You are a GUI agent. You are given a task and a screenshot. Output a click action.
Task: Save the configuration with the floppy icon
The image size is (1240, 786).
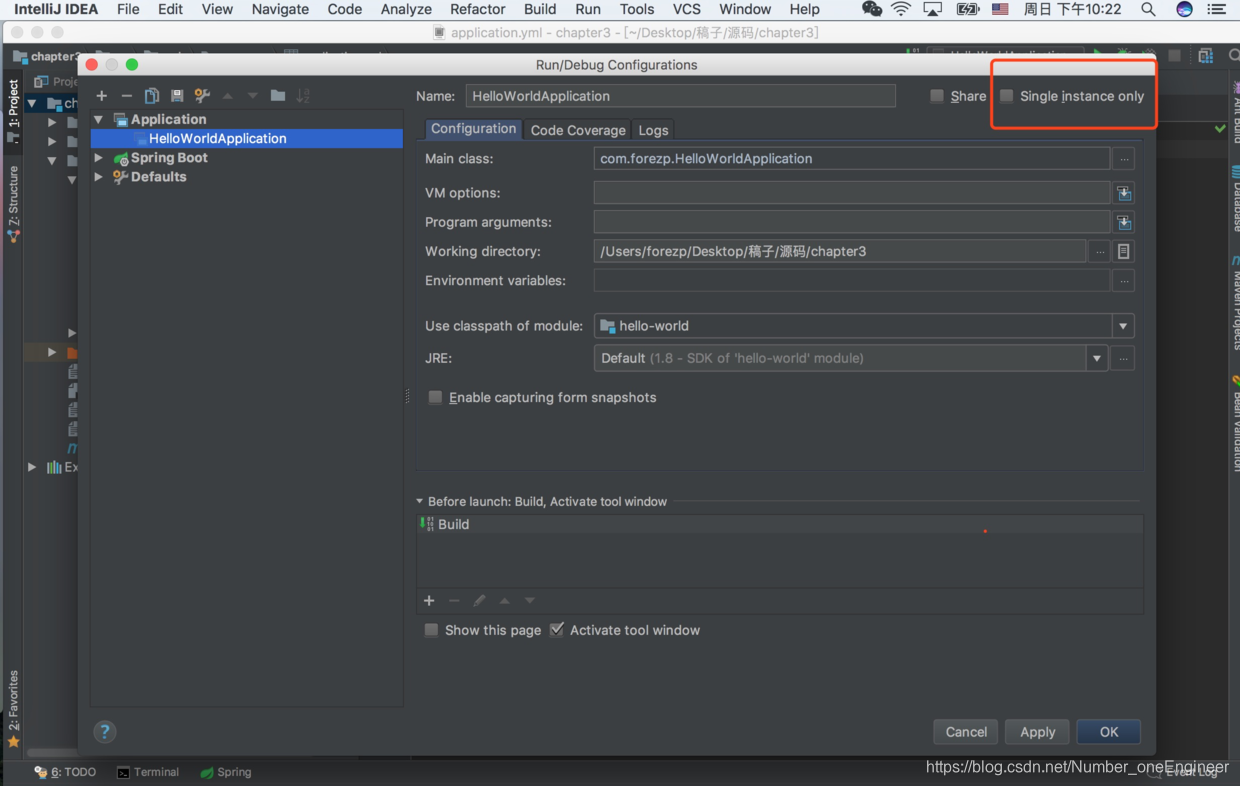click(x=177, y=96)
